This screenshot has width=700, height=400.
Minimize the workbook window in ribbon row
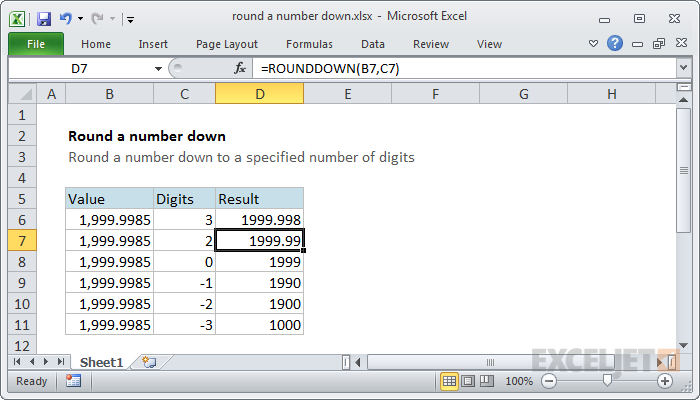[x=638, y=44]
